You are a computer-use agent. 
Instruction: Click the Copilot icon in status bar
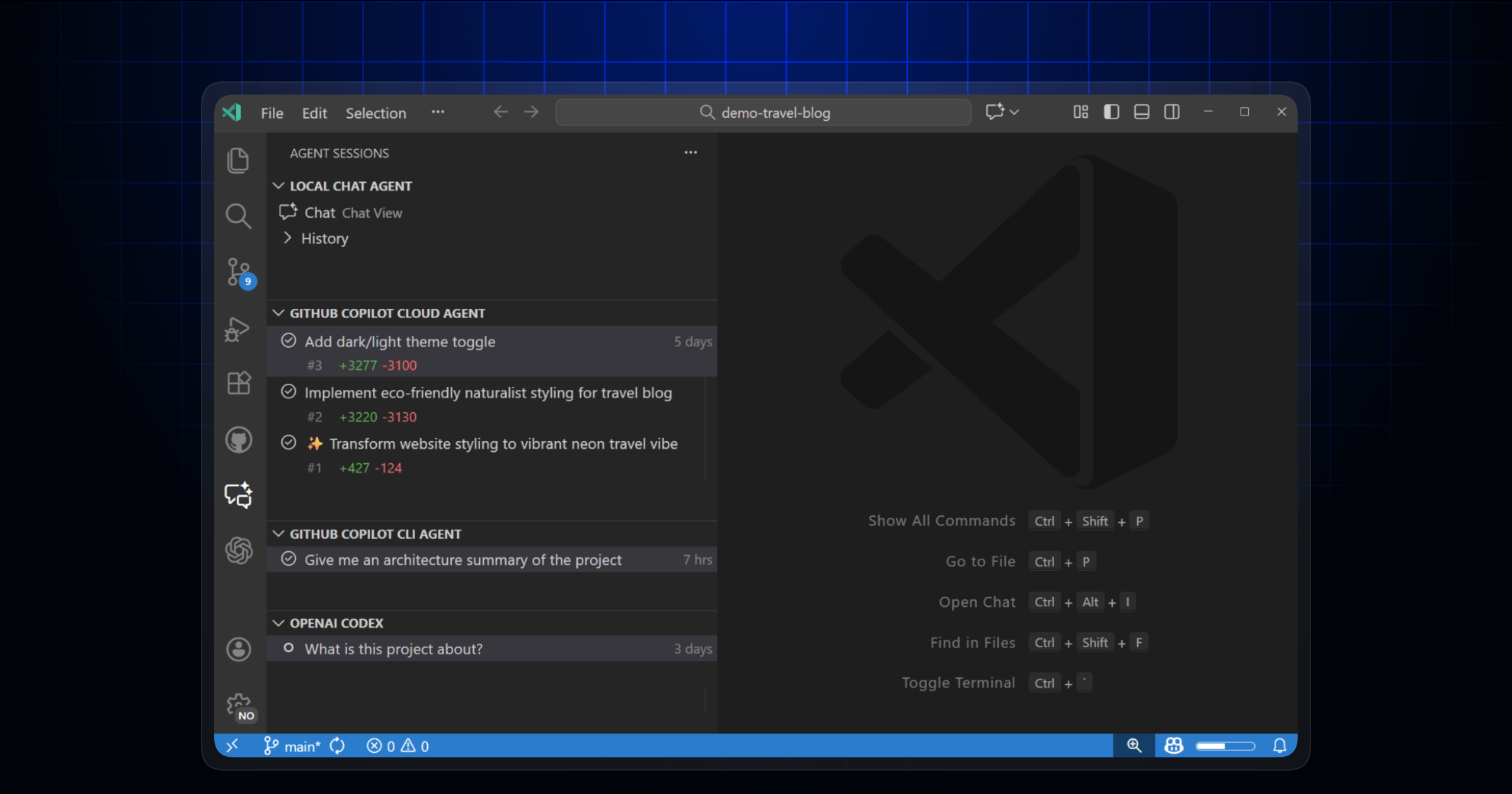click(1174, 745)
